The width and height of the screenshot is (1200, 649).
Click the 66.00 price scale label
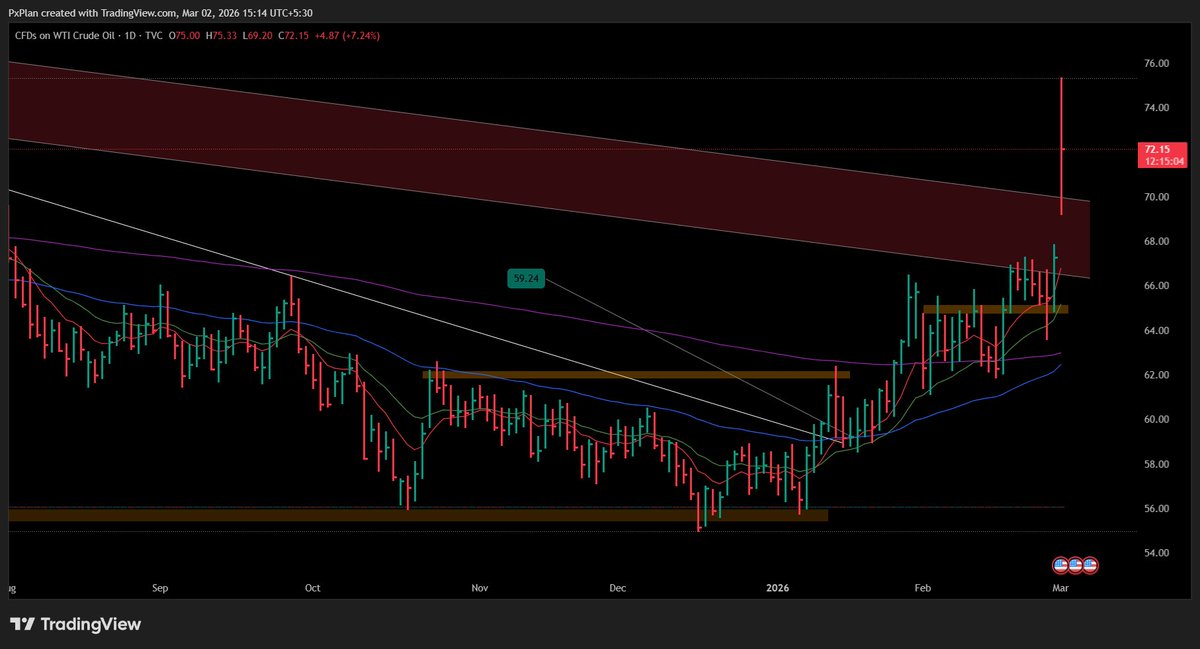[1156, 286]
